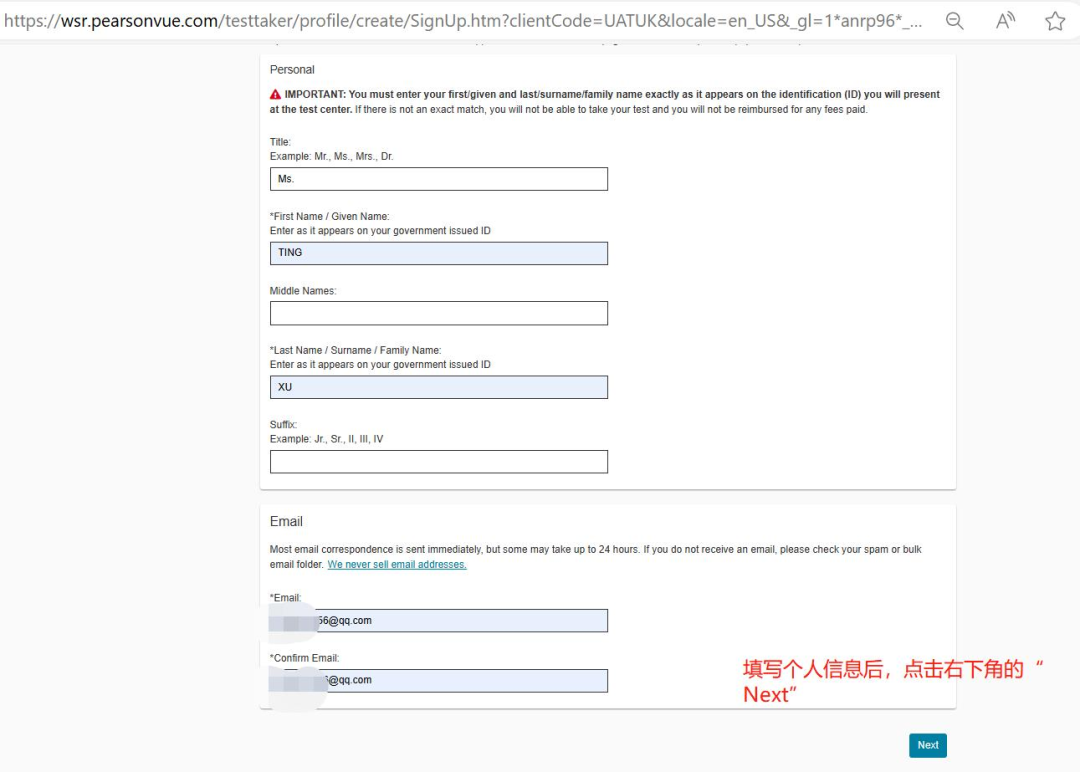1080x772 pixels.
Task: Open the browser zoom magnifier icon
Action: click(x=954, y=21)
